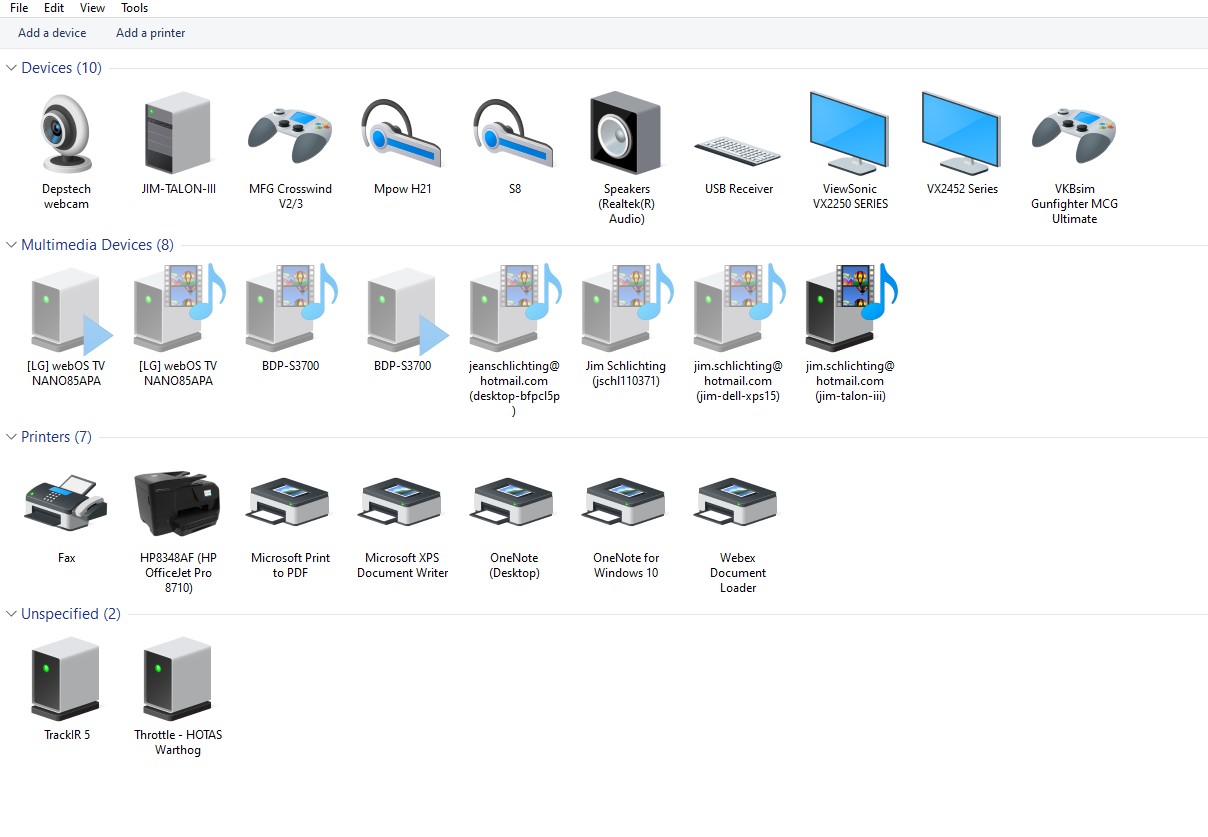Screen dimensions: 1208x837
Task: Select Microsoft Print to PDF printer icon
Action: (x=290, y=503)
